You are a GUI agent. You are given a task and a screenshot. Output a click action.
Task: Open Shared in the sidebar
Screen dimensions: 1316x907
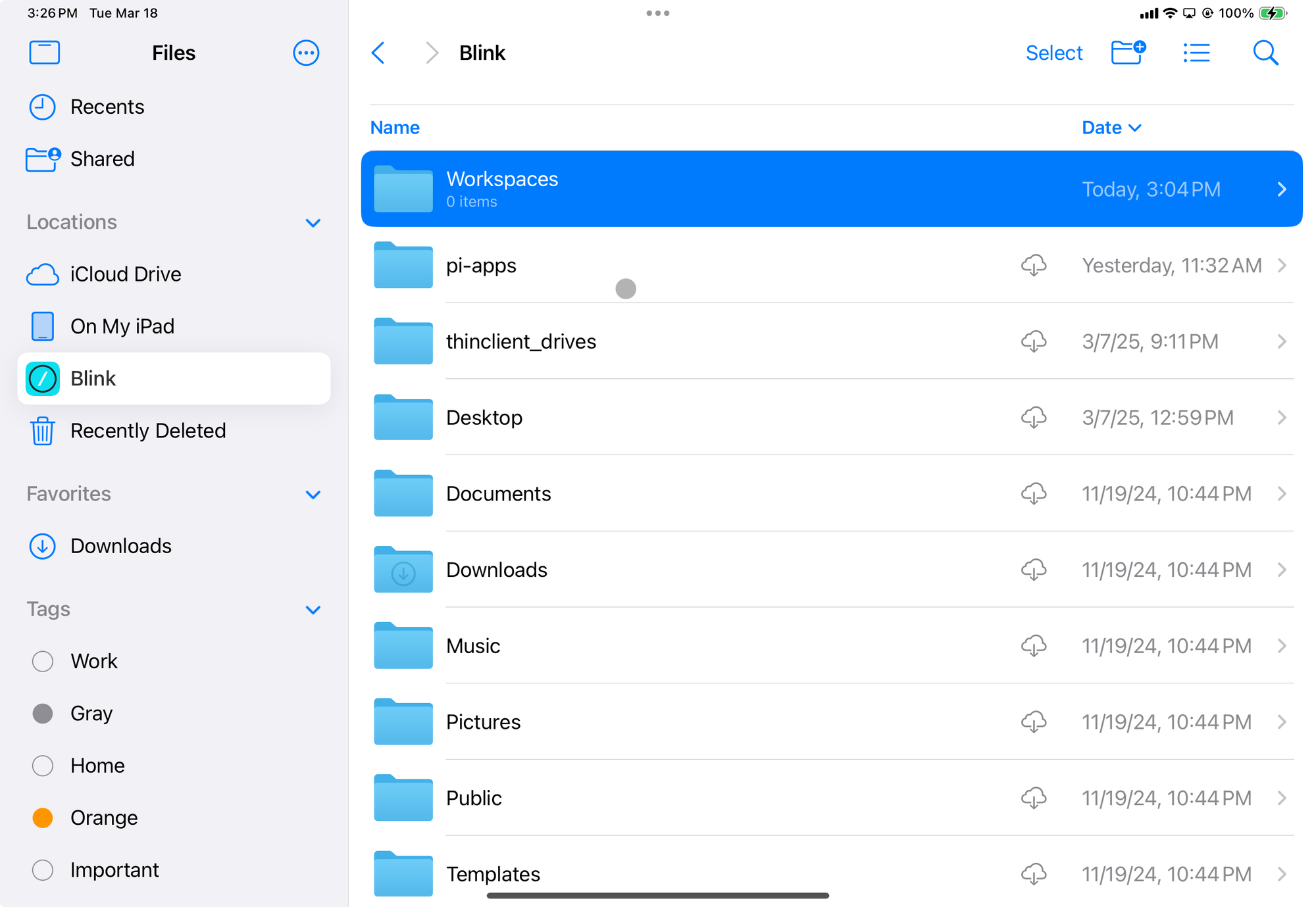coord(174,159)
